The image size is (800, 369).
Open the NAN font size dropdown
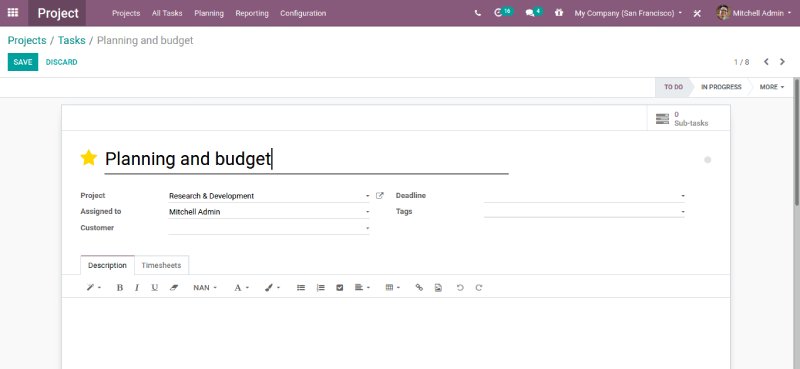pos(205,287)
